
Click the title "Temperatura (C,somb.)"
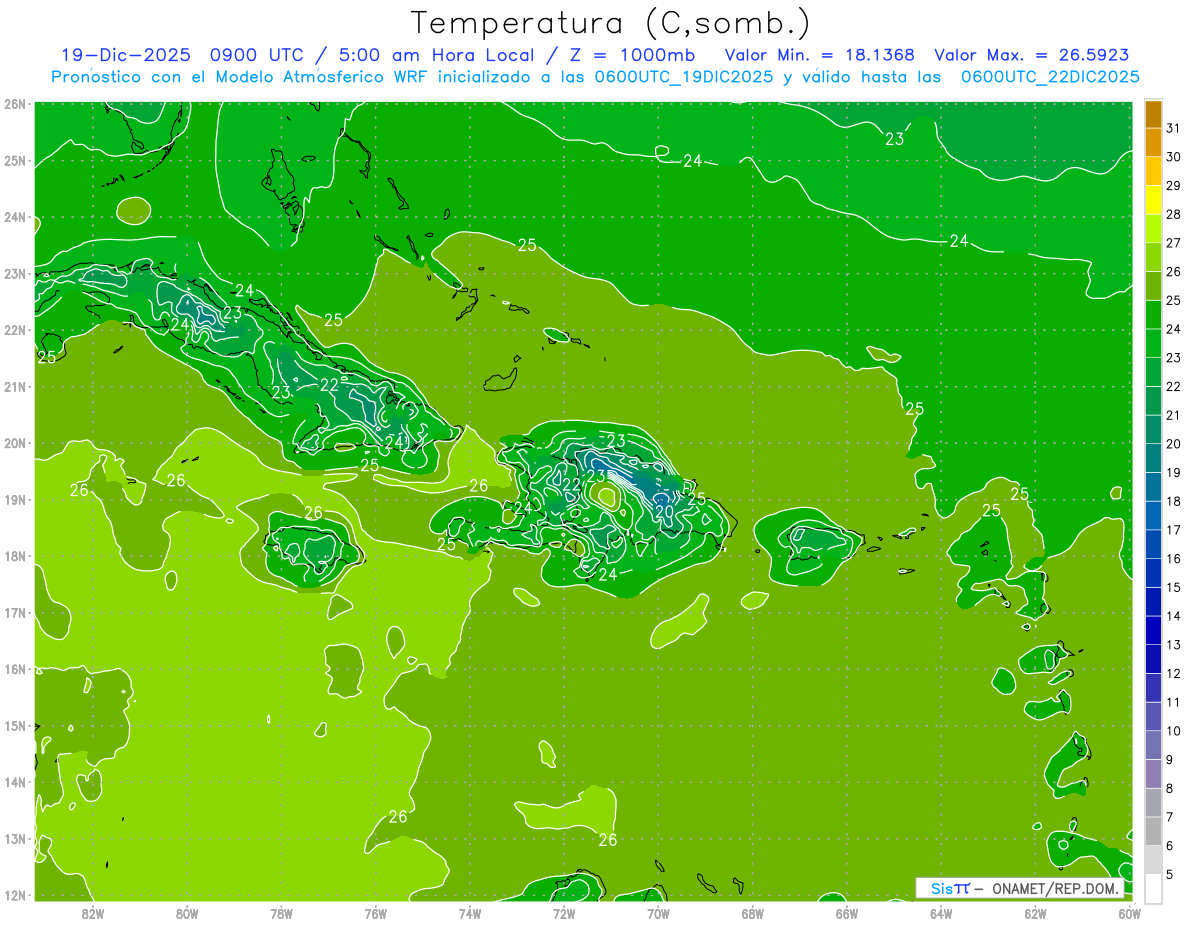coord(611,23)
